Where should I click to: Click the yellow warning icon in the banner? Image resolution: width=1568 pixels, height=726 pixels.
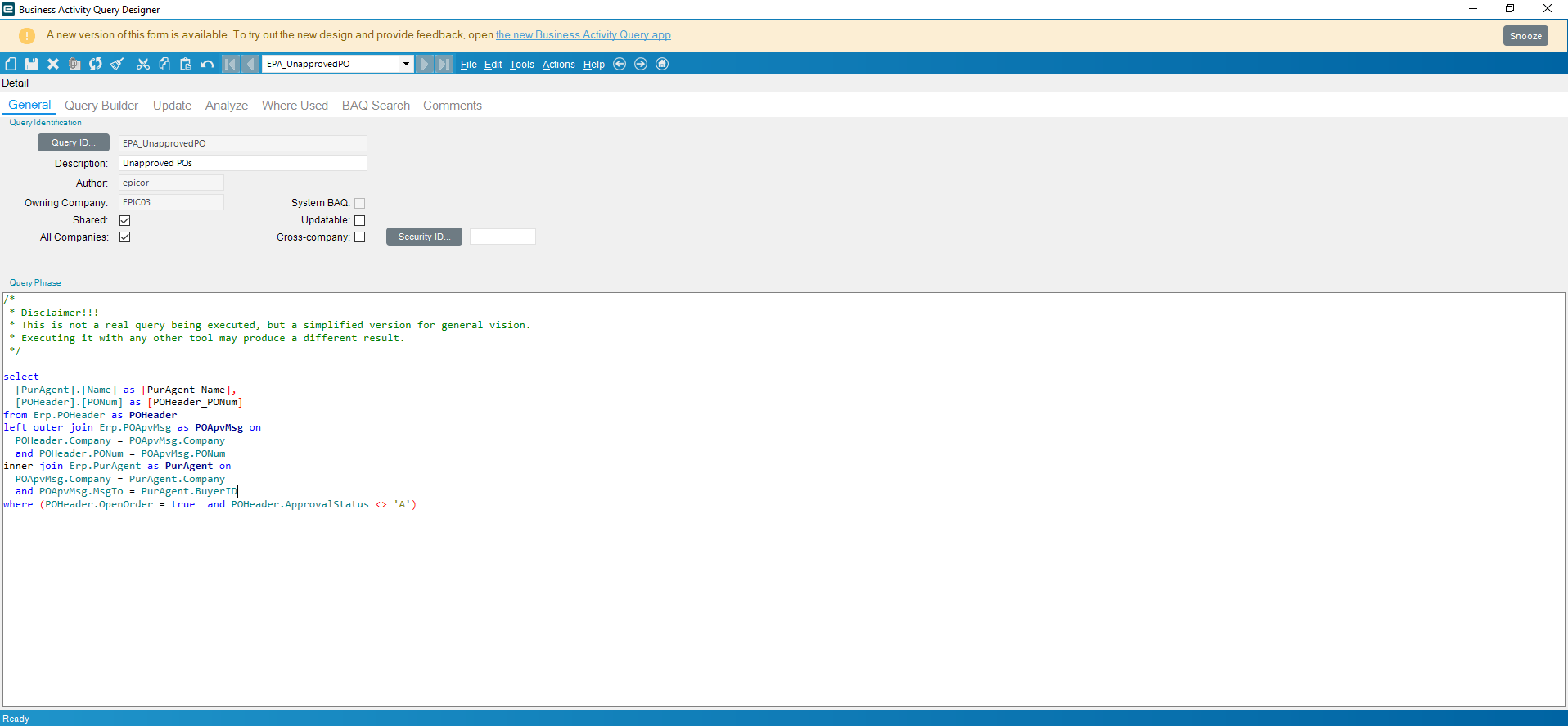coord(27,35)
